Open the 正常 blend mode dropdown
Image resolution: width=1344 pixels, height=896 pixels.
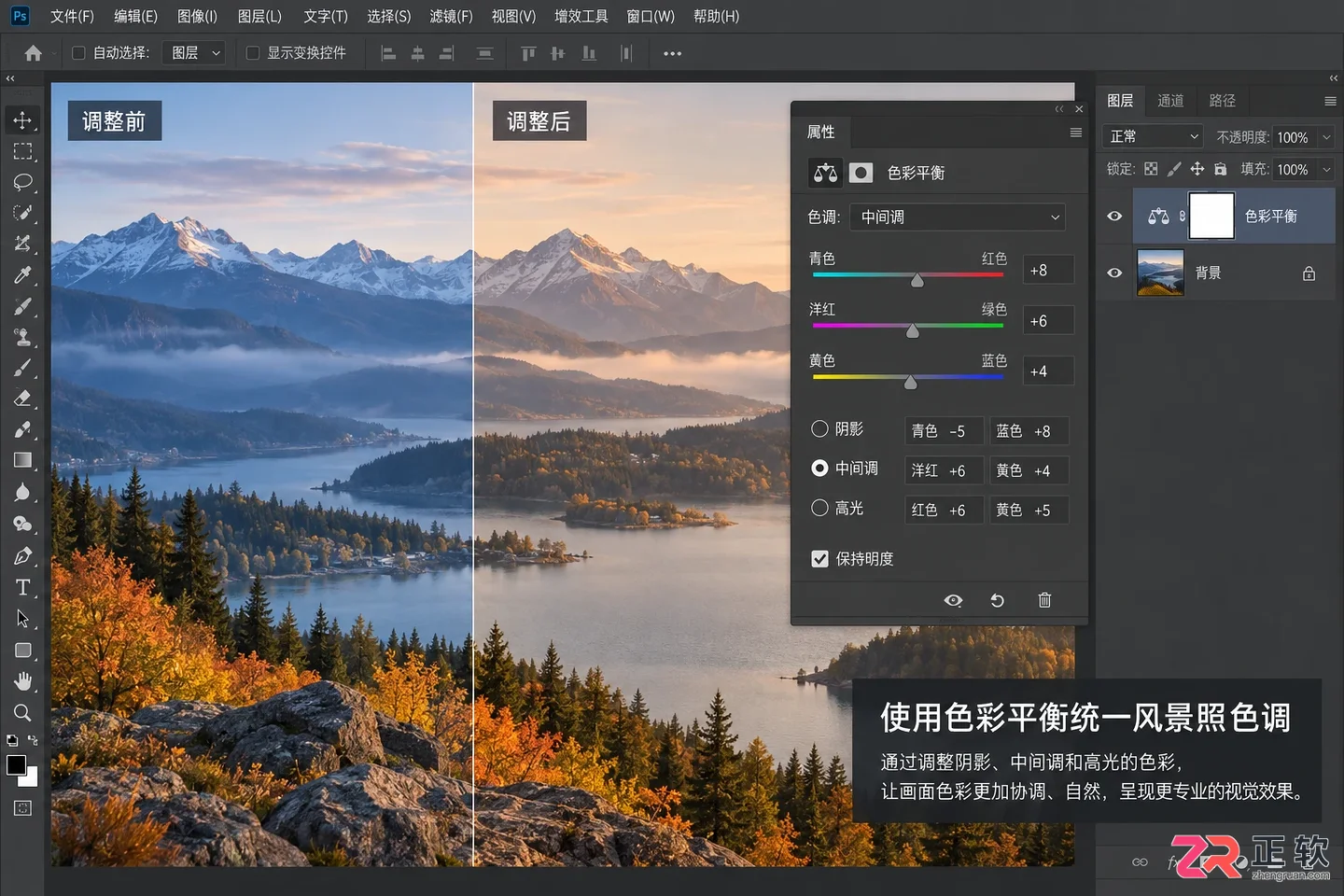click(x=1154, y=136)
